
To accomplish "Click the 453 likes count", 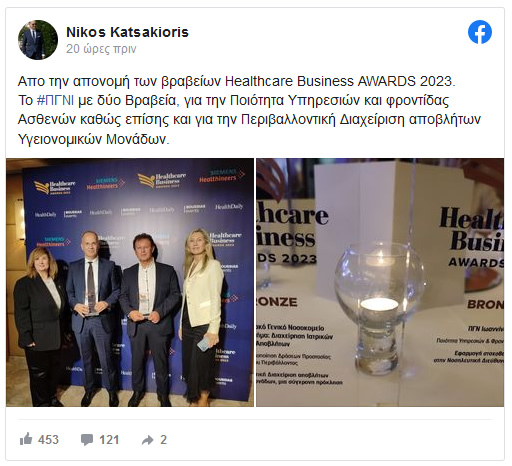I will coord(48,440).
